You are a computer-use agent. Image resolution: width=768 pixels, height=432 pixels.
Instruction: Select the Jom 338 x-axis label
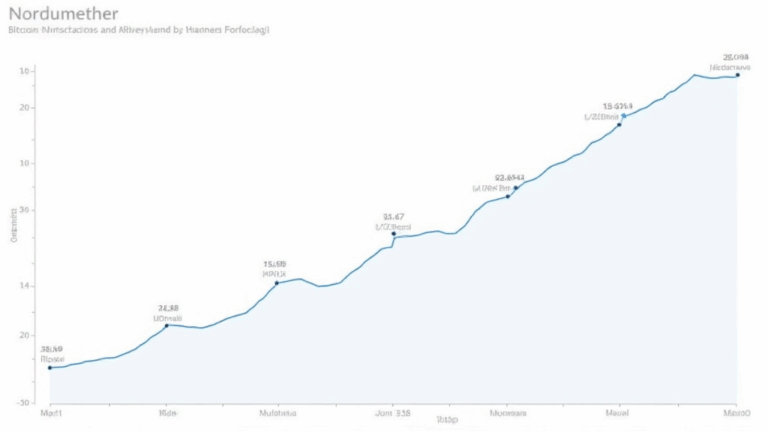click(x=394, y=411)
